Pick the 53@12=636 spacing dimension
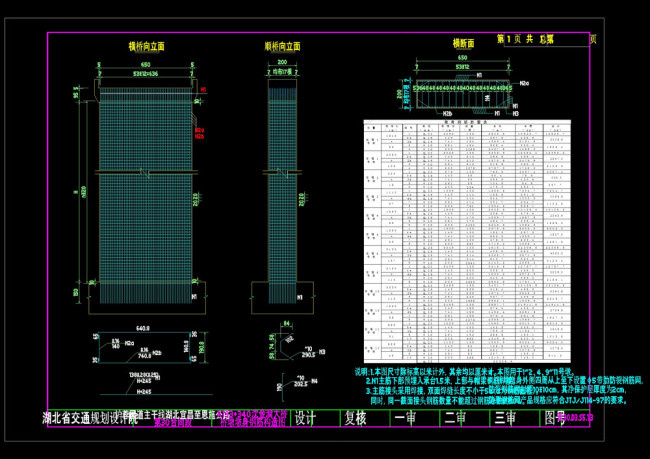The image size is (650, 459). (x=146, y=74)
